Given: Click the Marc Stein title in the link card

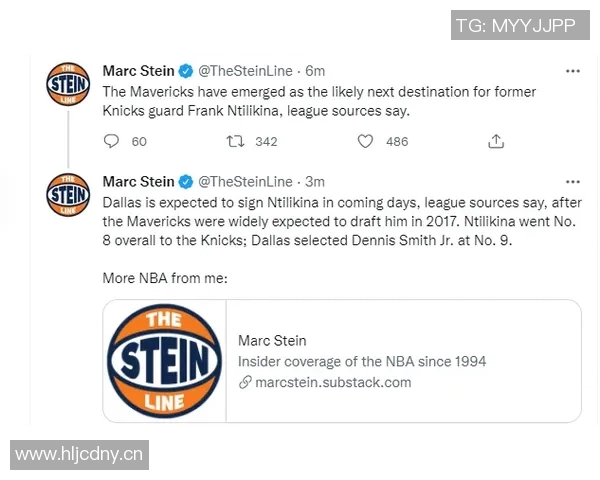Looking at the screenshot, I should click(x=272, y=341).
